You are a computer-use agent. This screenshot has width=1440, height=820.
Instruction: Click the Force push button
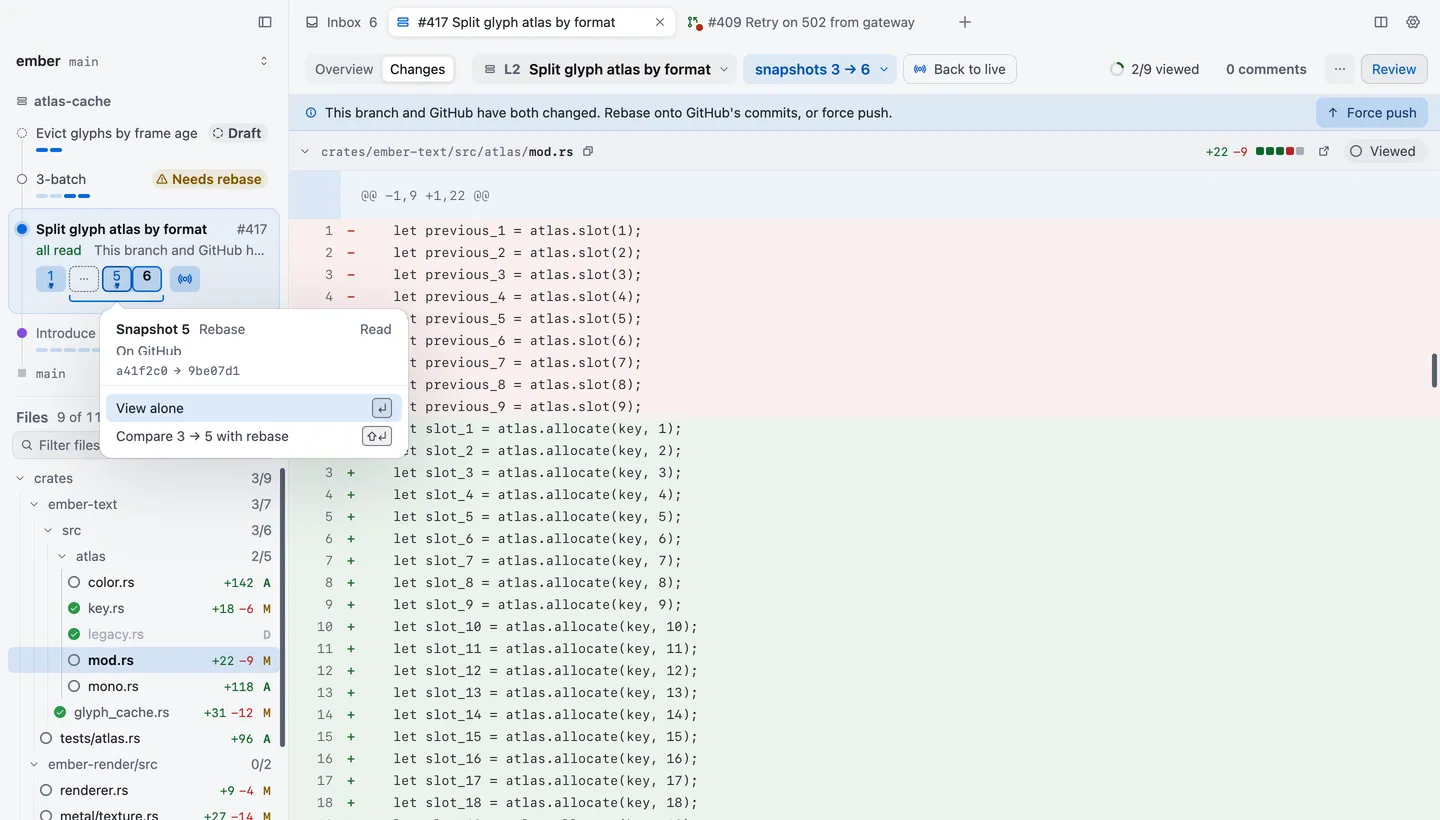[x=1372, y=113]
